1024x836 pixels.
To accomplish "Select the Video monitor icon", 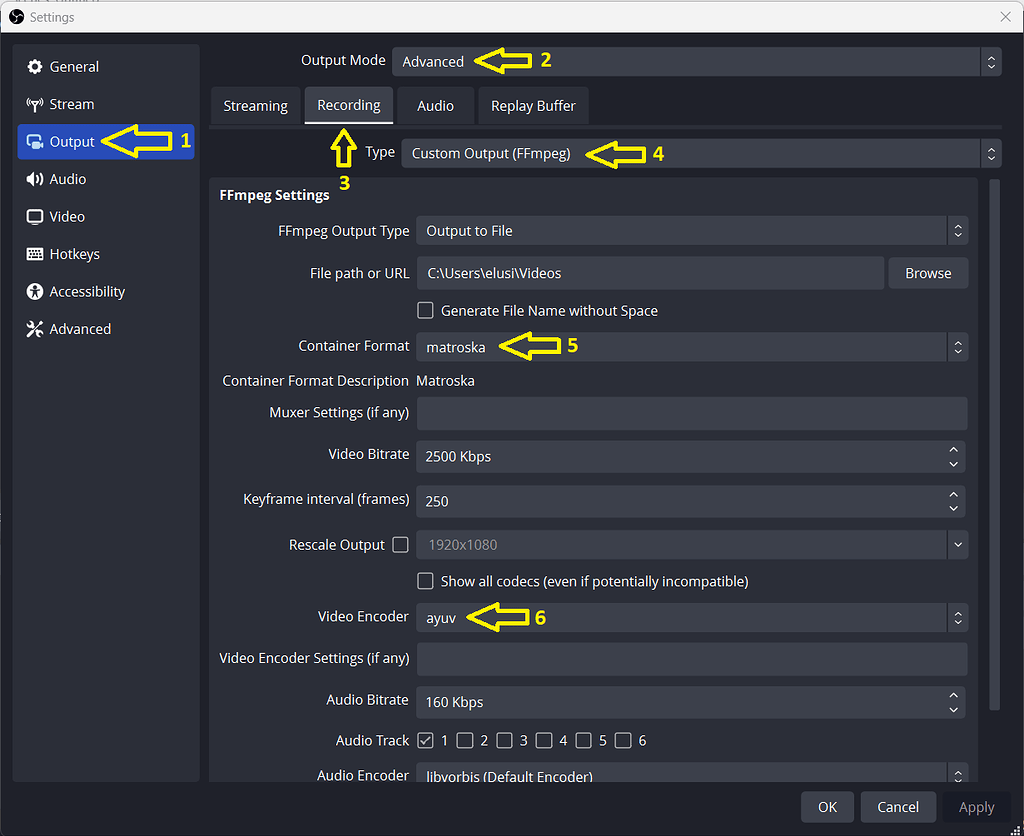I will point(35,216).
